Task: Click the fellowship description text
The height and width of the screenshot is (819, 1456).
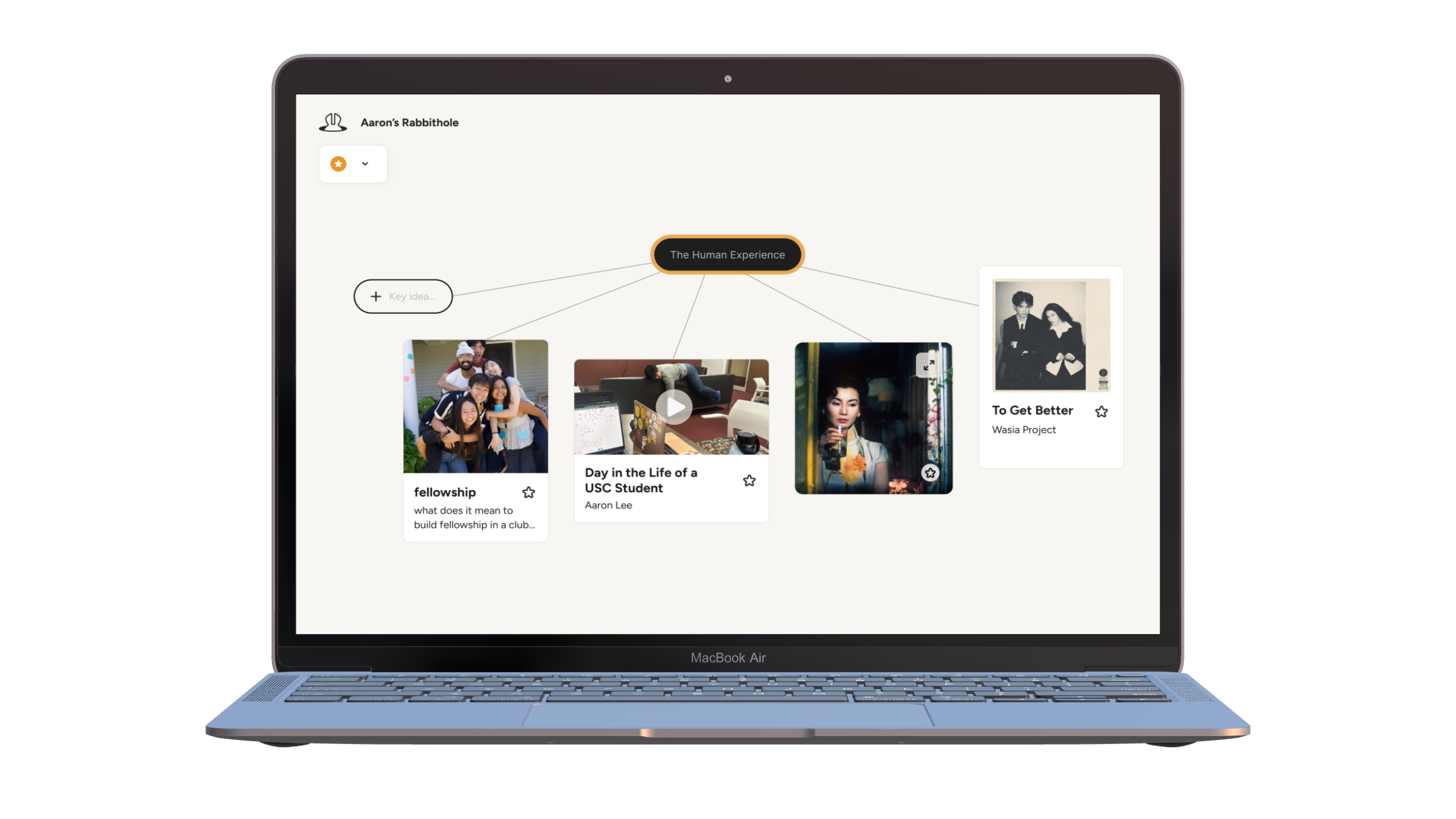Action: pos(474,518)
